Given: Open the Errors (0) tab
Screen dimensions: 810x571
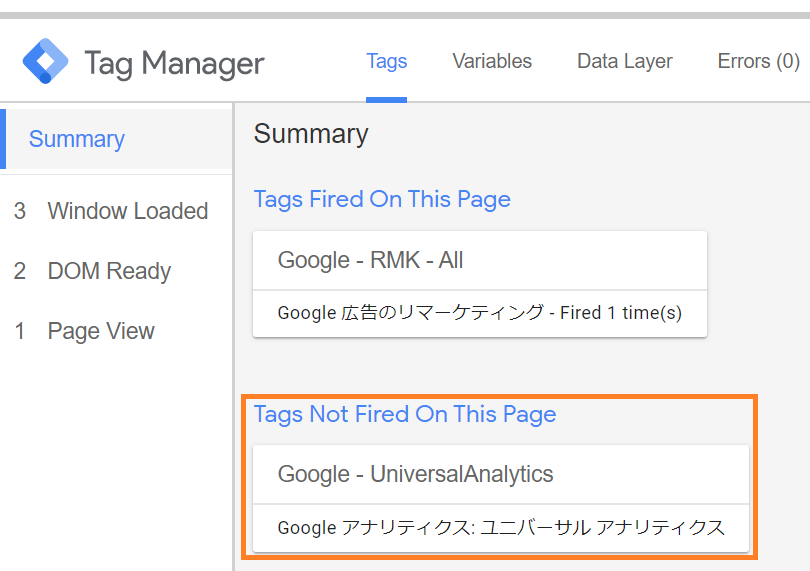Looking at the screenshot, I should pyautogui.click(x=758, y=61).
